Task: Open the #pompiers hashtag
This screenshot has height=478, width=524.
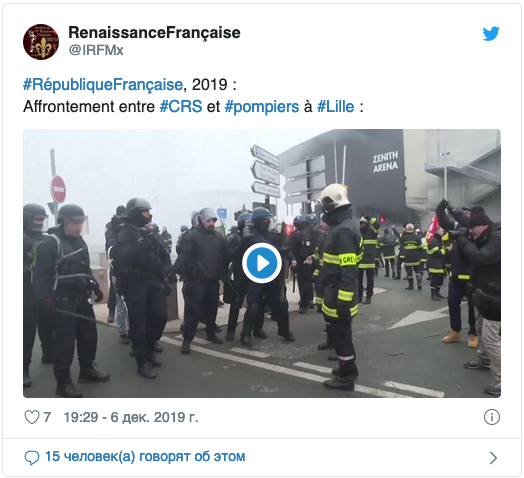Action: click(262, 107)
